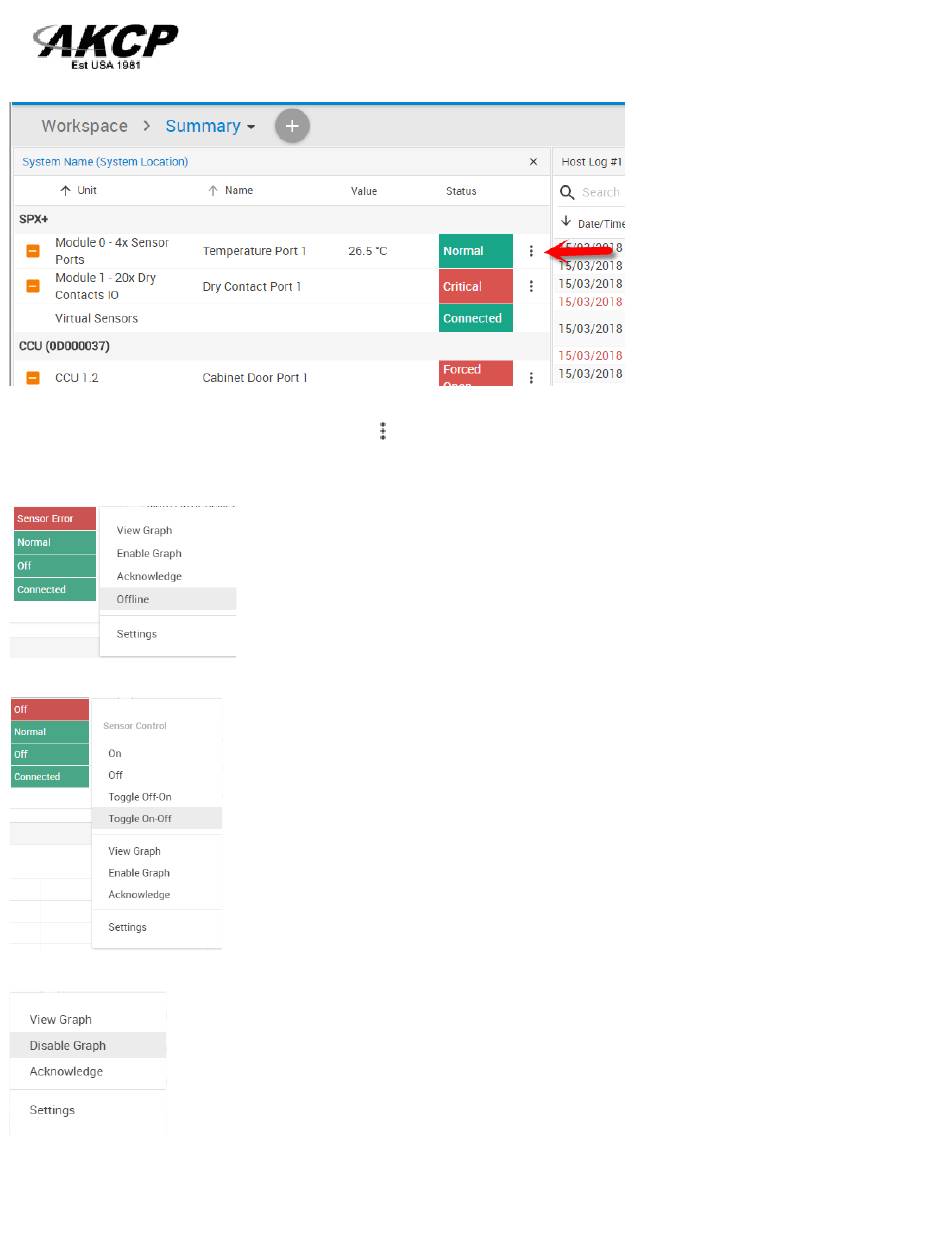Click the Critical status of Dry Contact Port 1
This screenshot has width=950, height=1260.
click(476, 286)
